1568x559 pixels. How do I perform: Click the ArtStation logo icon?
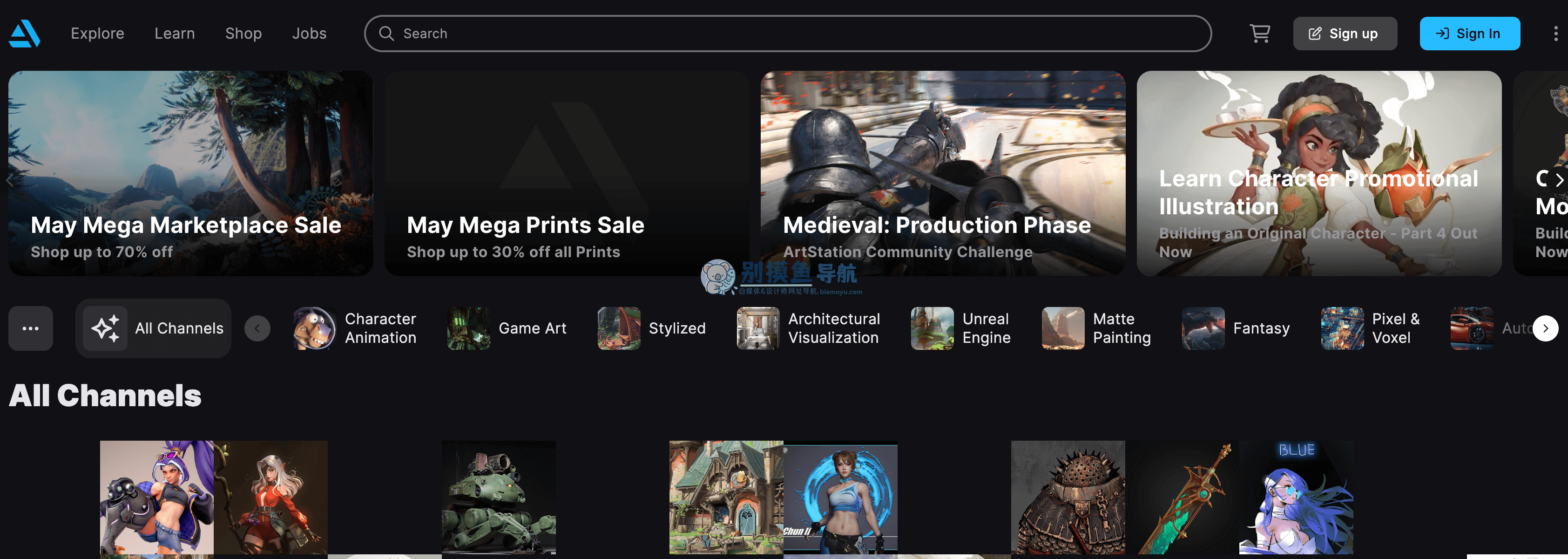24,34
